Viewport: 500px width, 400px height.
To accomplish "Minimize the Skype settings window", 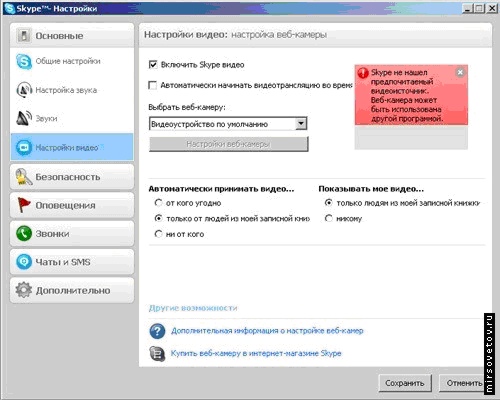I will (x=468, y=8).
